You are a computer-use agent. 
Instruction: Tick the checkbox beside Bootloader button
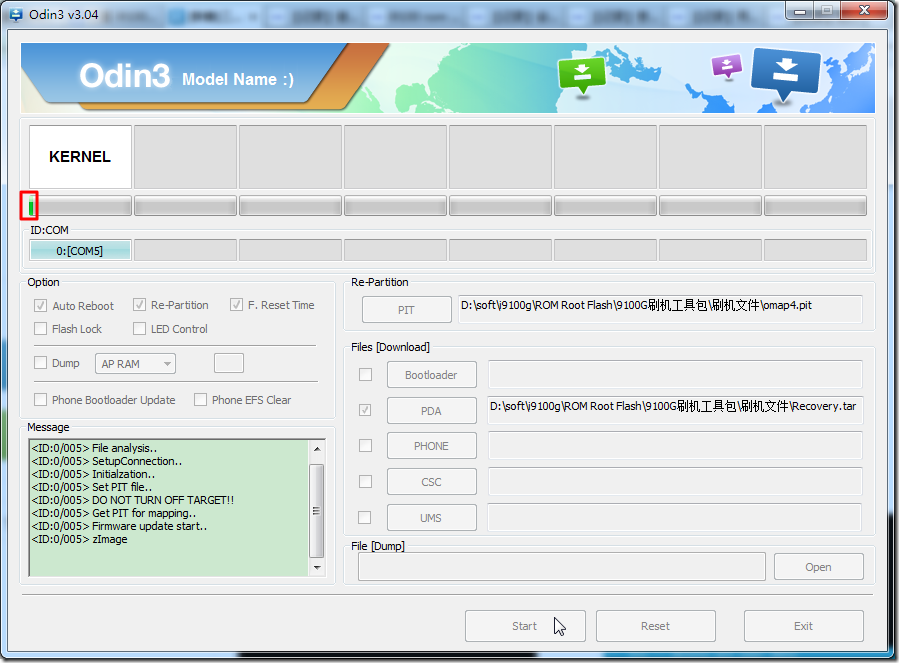(365, 375)
